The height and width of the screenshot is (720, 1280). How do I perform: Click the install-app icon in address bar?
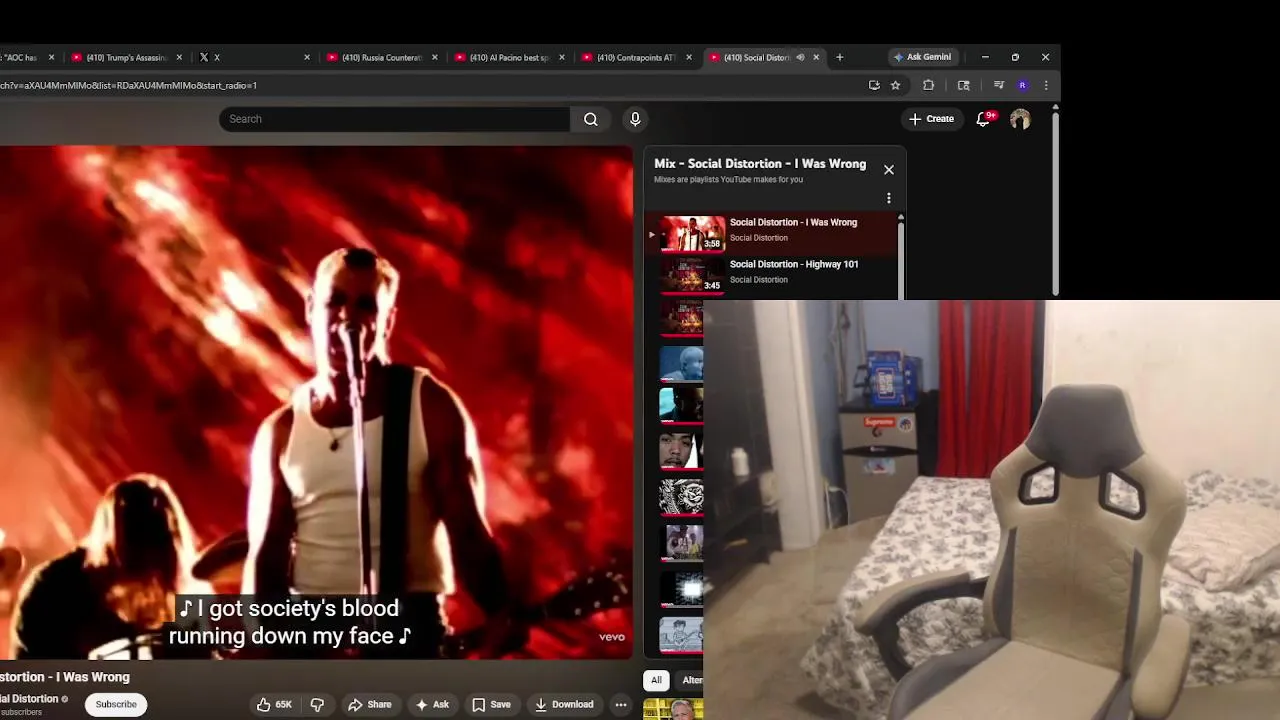click(x=874, y=85)
